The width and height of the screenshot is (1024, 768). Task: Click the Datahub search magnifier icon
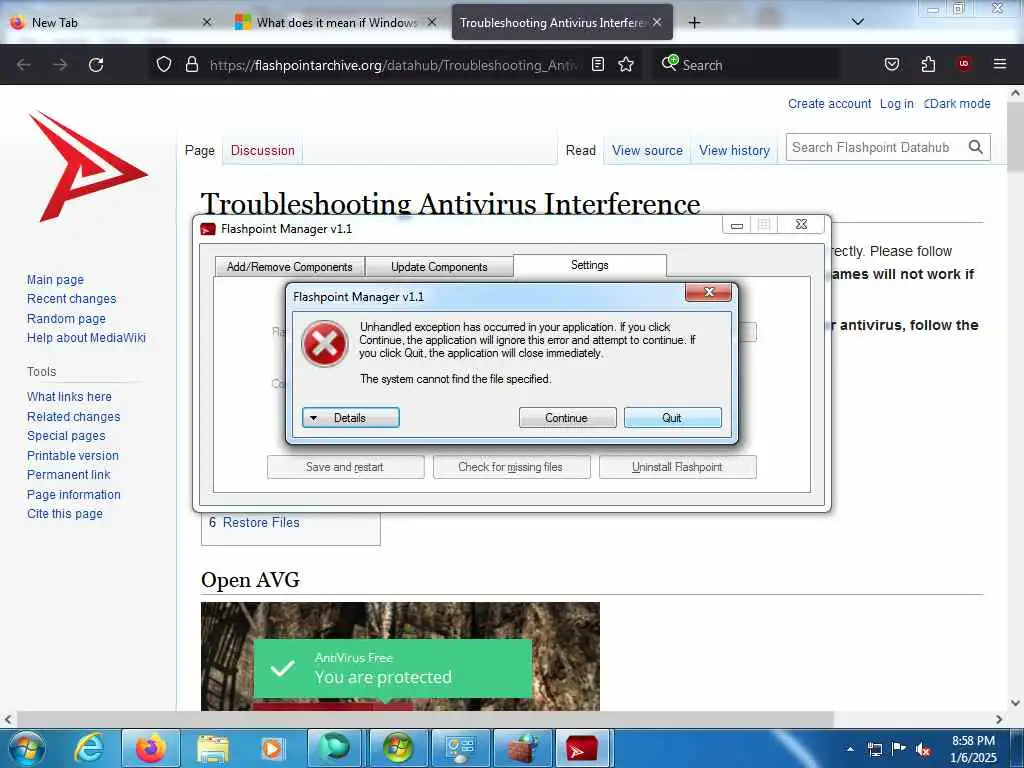(975, 148)
